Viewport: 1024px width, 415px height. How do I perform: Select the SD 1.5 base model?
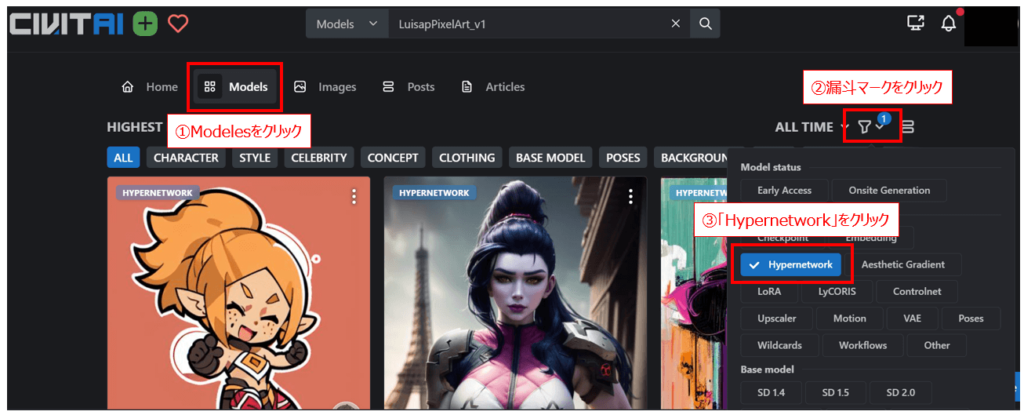click(x=836, y=393)
